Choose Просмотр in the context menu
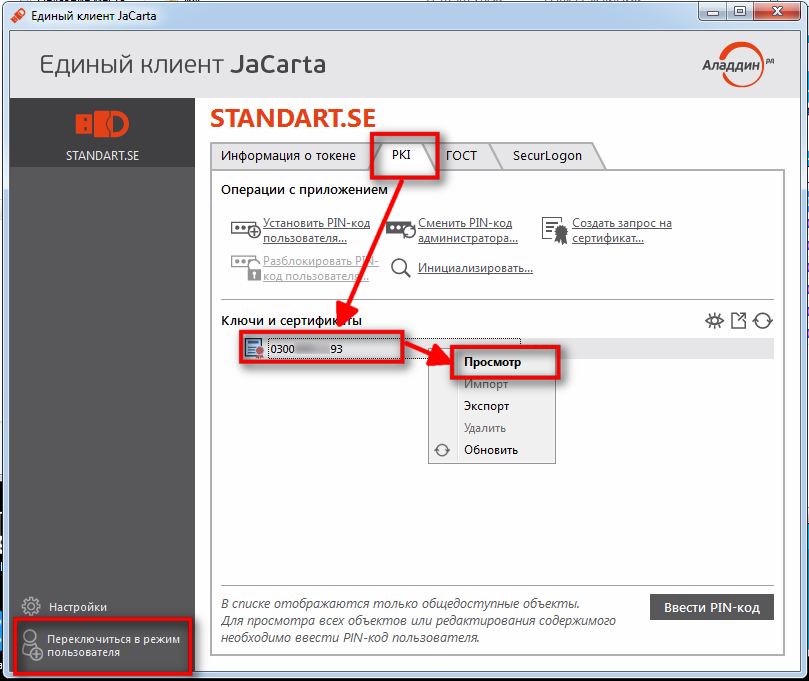809x681 pixels. [492, 362]
